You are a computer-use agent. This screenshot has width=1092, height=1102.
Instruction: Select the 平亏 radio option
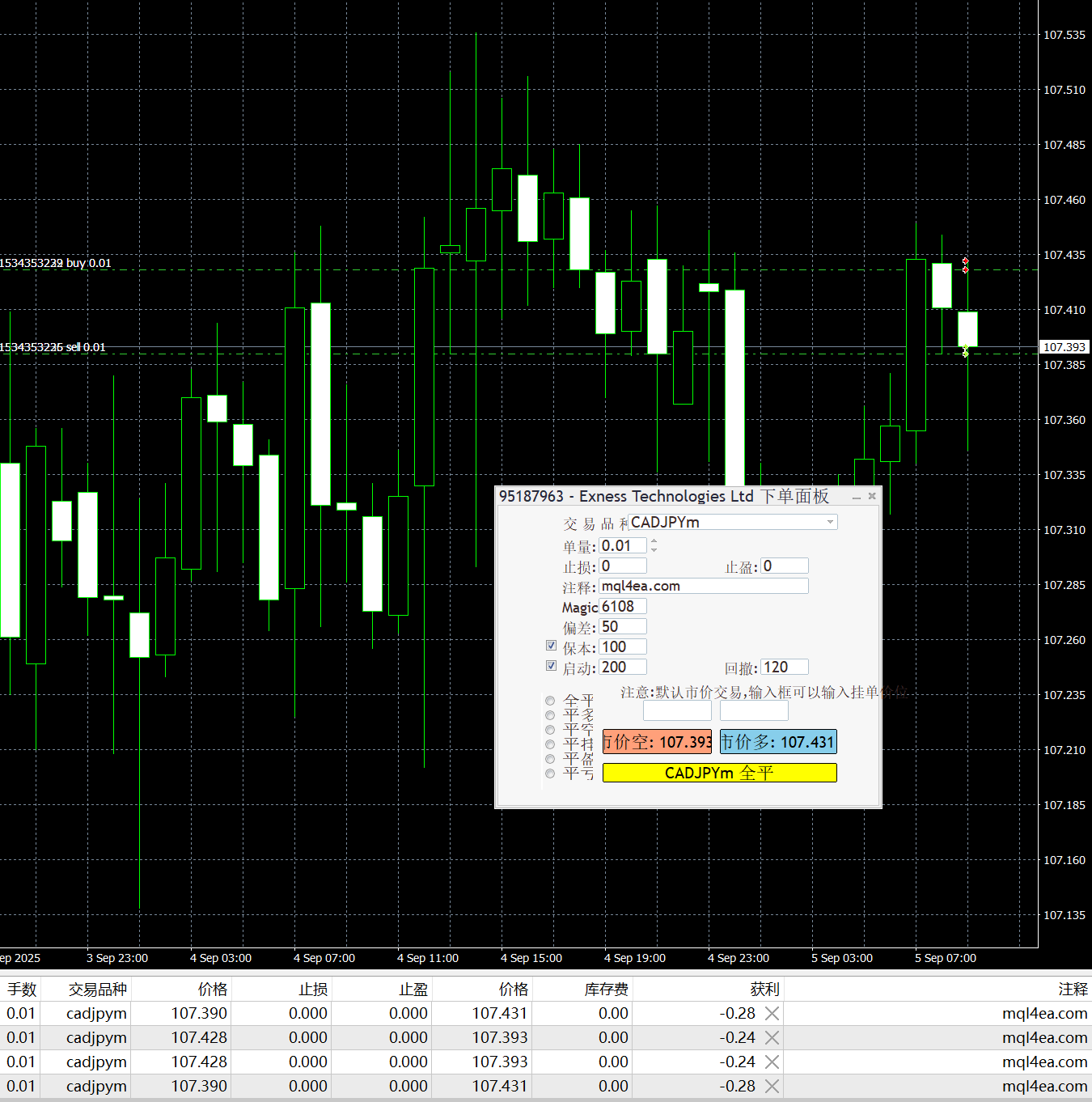[x=550, y=774]
